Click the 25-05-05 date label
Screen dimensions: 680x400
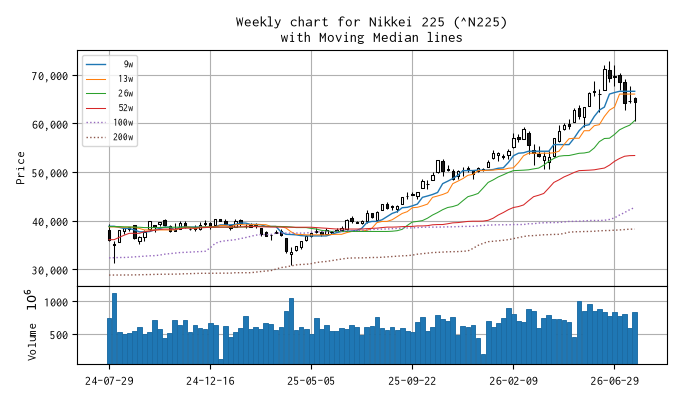click(x=311, y=381)
